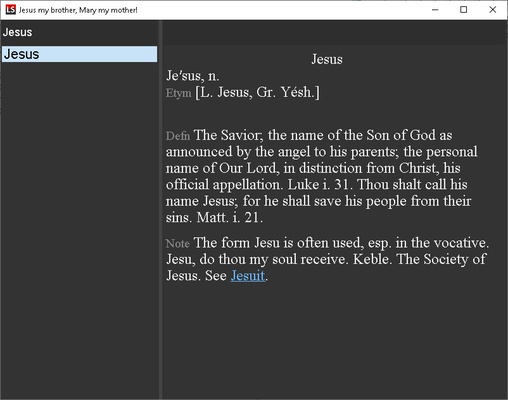The image size is (508, 400).
Task: Click the centered Jesus heading in the article
Action: [327, 59]
